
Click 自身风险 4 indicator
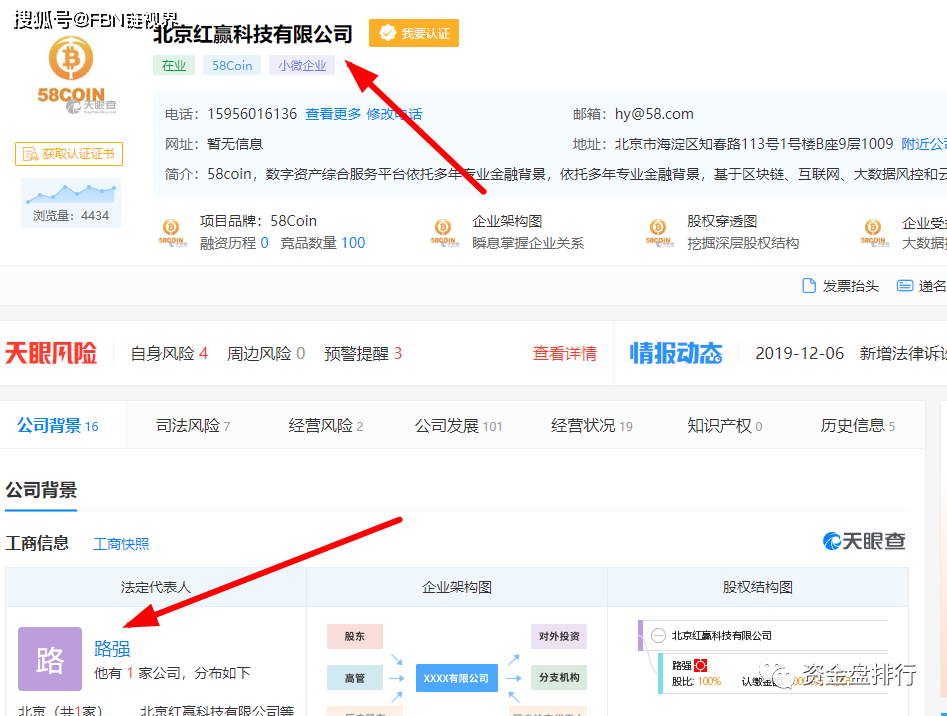pos(169,353)
